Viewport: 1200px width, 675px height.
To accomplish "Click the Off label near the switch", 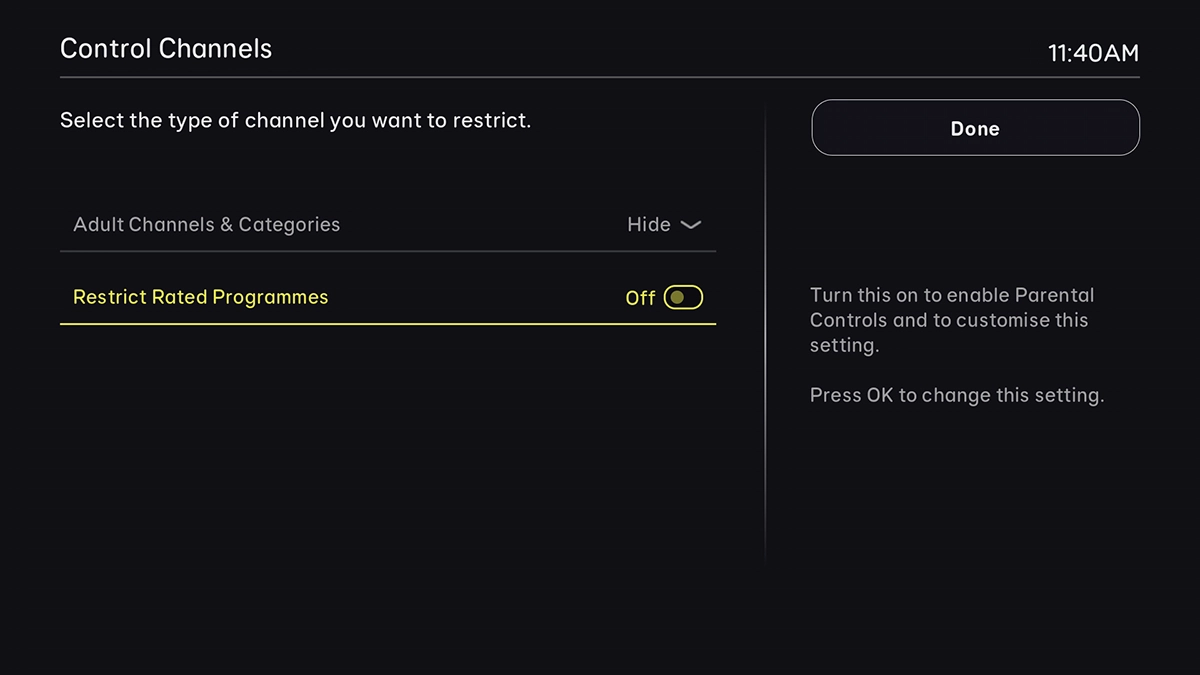I will pyautogui.click(x=639, y=297).
